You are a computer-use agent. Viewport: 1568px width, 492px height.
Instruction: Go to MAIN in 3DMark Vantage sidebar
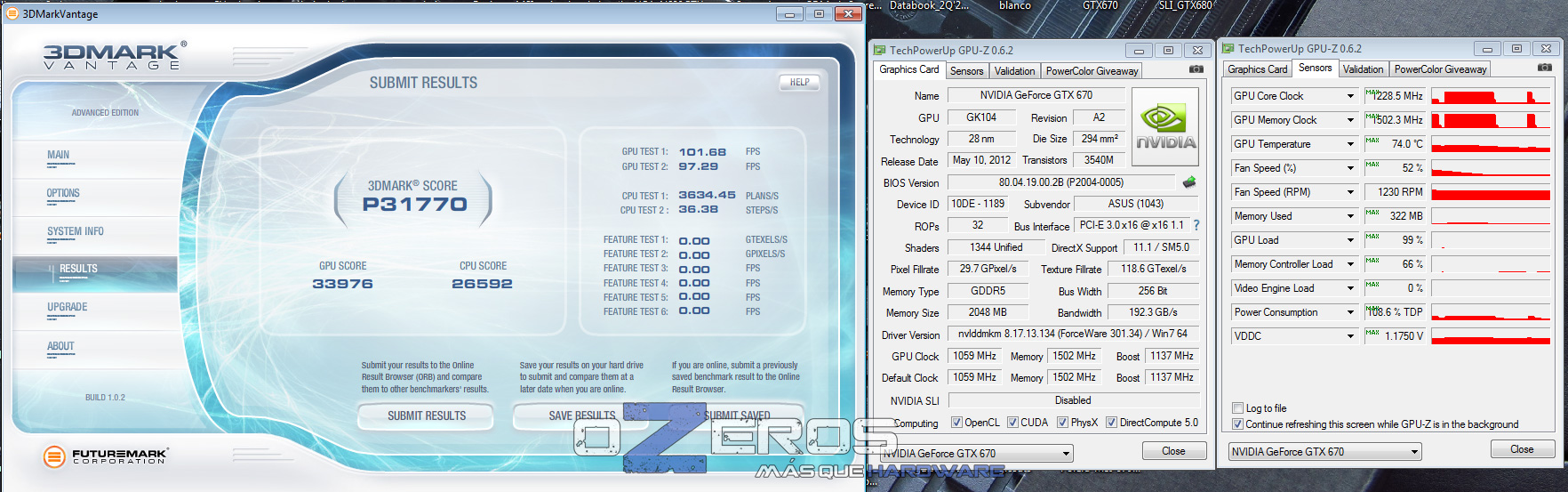click(x=59, y=156)
